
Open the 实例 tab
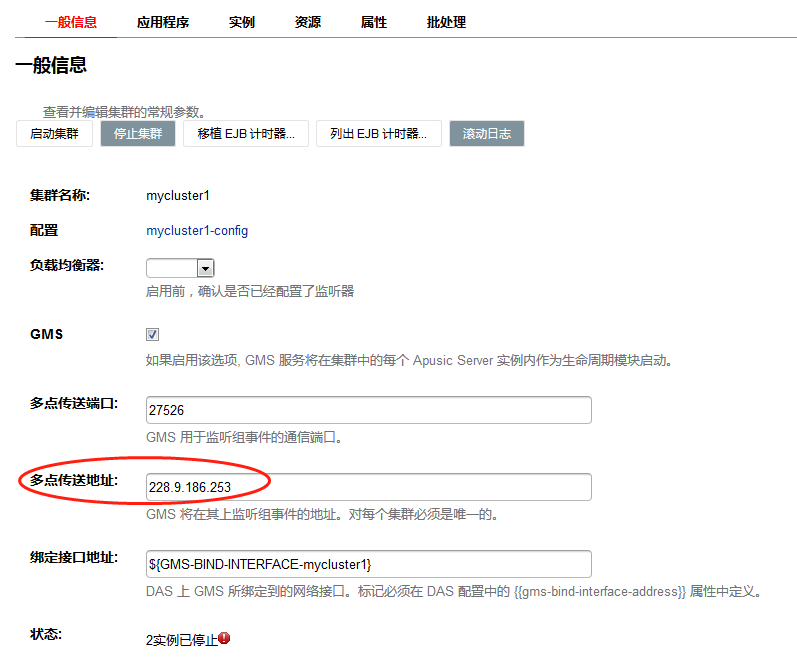pos(241,22)
